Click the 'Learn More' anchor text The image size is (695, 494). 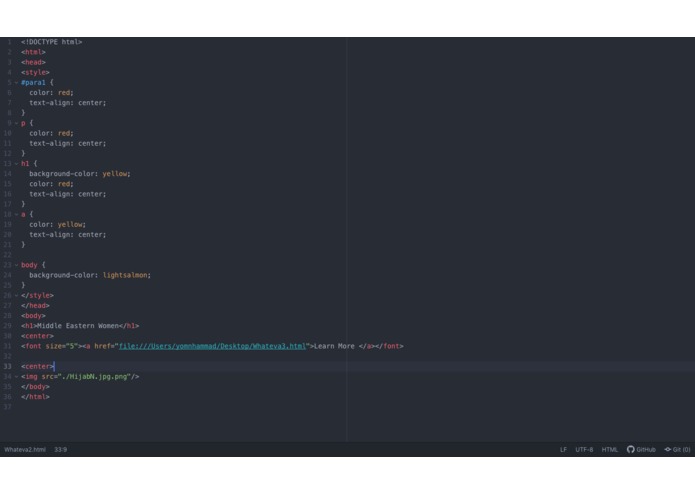pyautogui.click(x=335, y=346)
